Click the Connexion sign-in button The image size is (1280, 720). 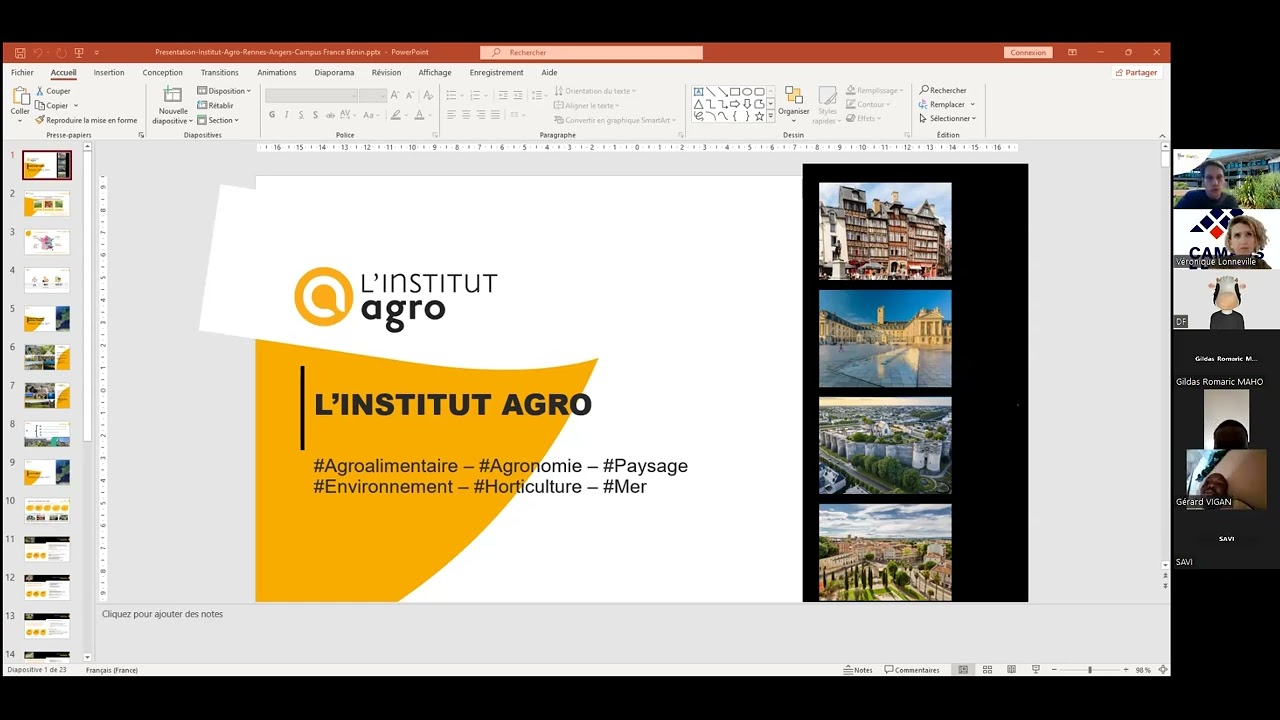pos(1028,52)
